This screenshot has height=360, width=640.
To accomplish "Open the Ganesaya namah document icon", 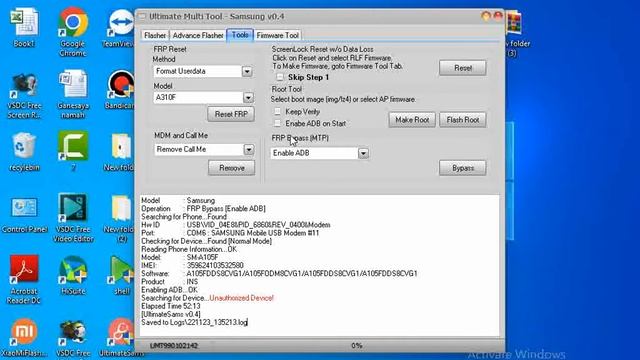I will 73,94.
